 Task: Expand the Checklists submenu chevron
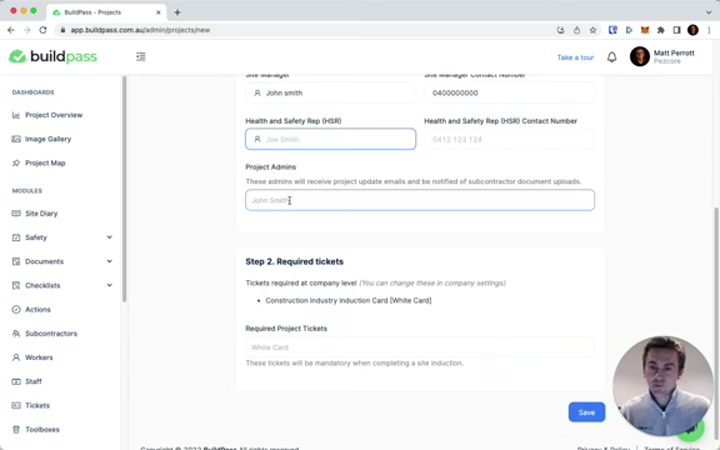click(x=109, y=285)
